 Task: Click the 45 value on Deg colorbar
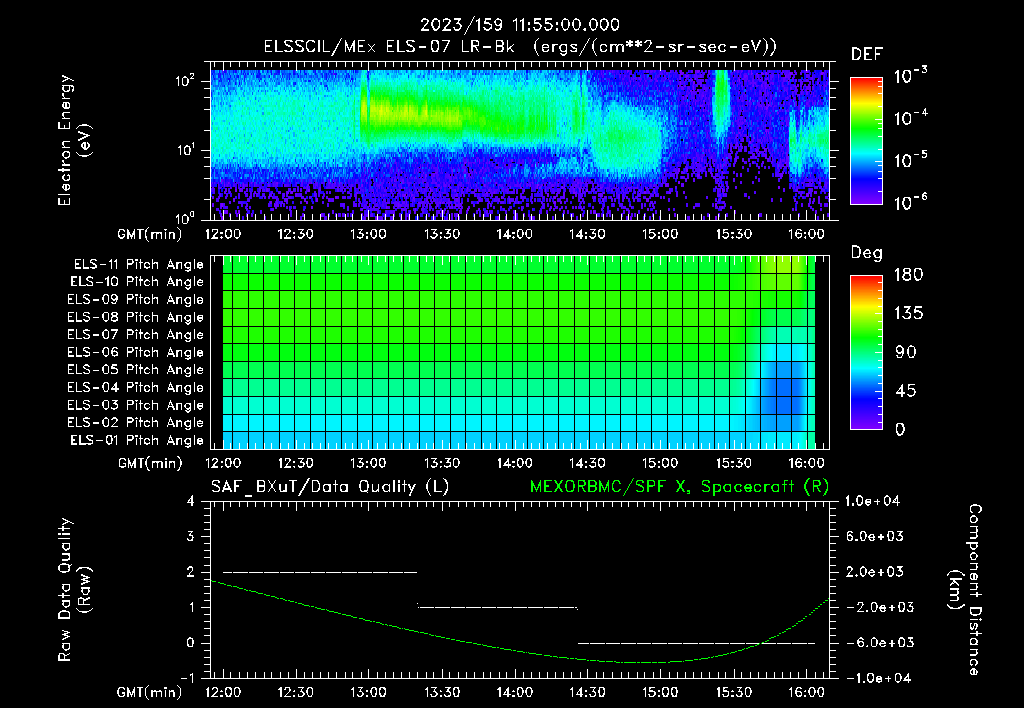click(x=908, y=391)
